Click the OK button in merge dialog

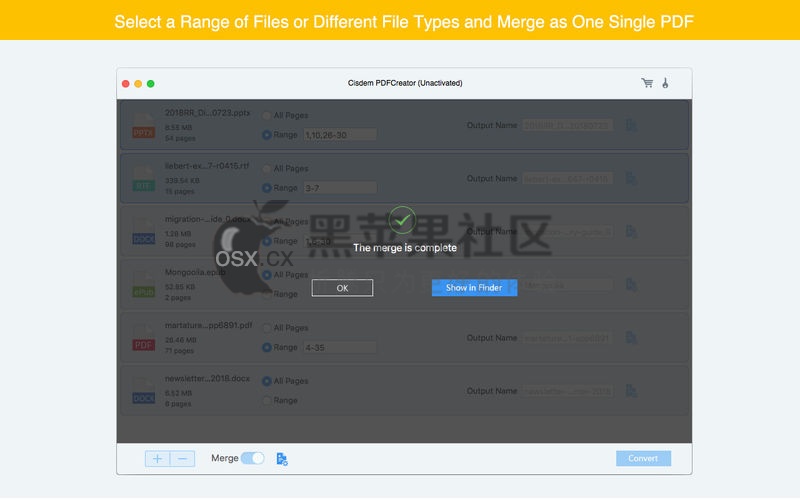click(x=342, y=288)
